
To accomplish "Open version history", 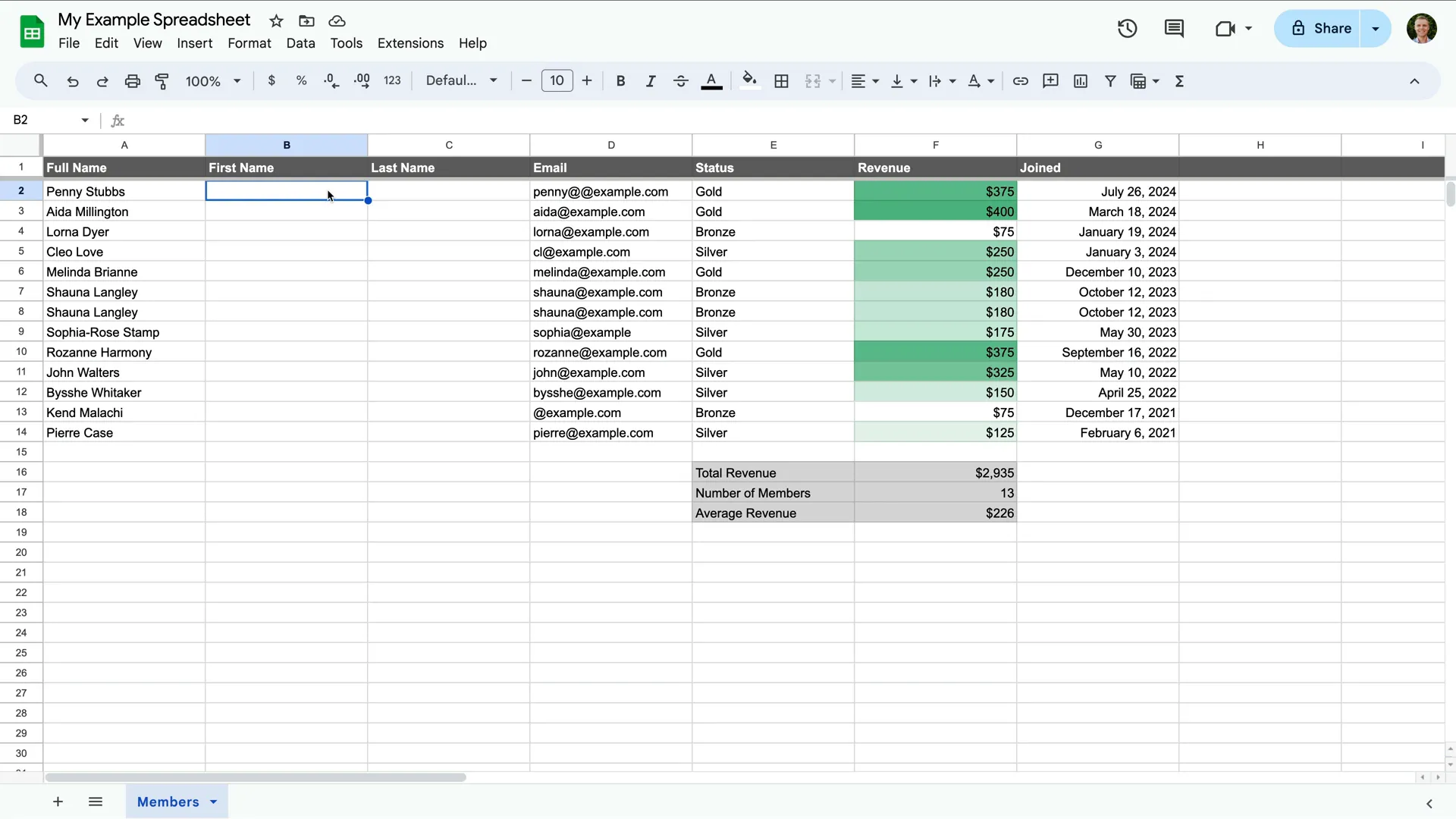I will 1126,28.
